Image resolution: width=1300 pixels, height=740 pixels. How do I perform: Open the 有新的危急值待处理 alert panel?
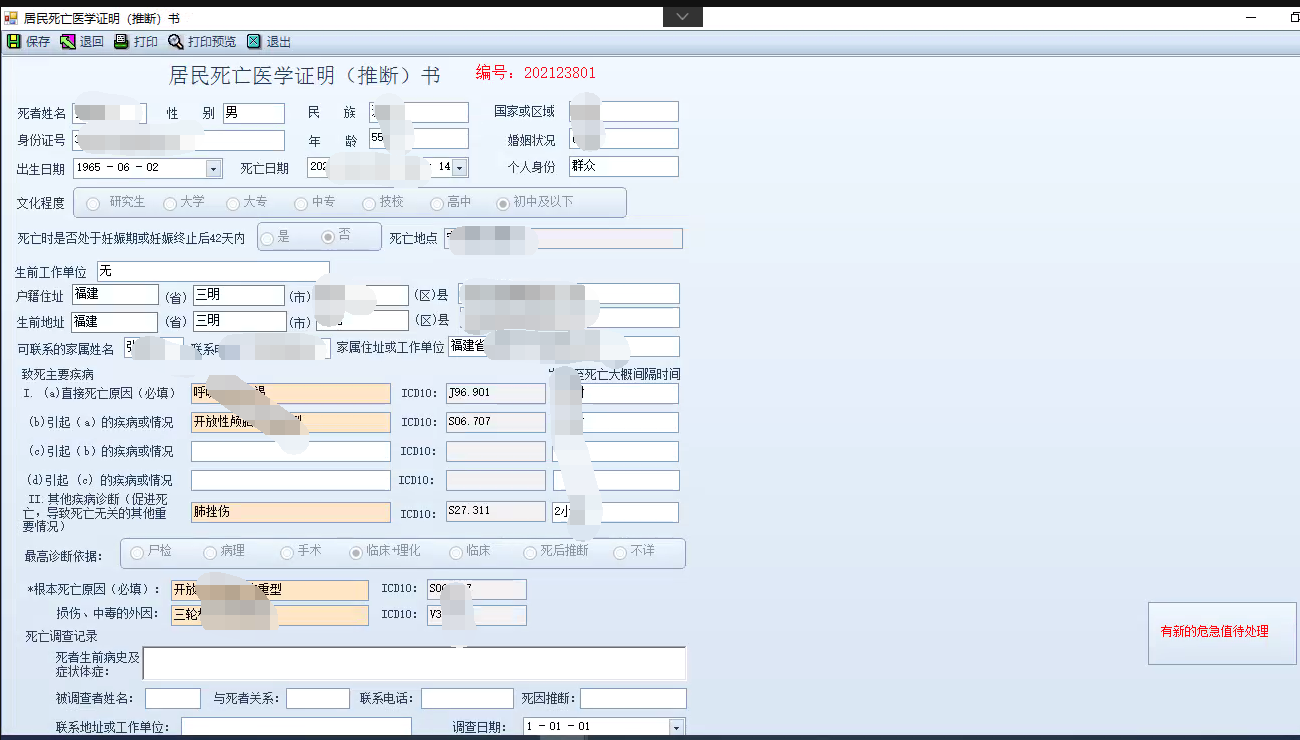(x=1222, y=631)
